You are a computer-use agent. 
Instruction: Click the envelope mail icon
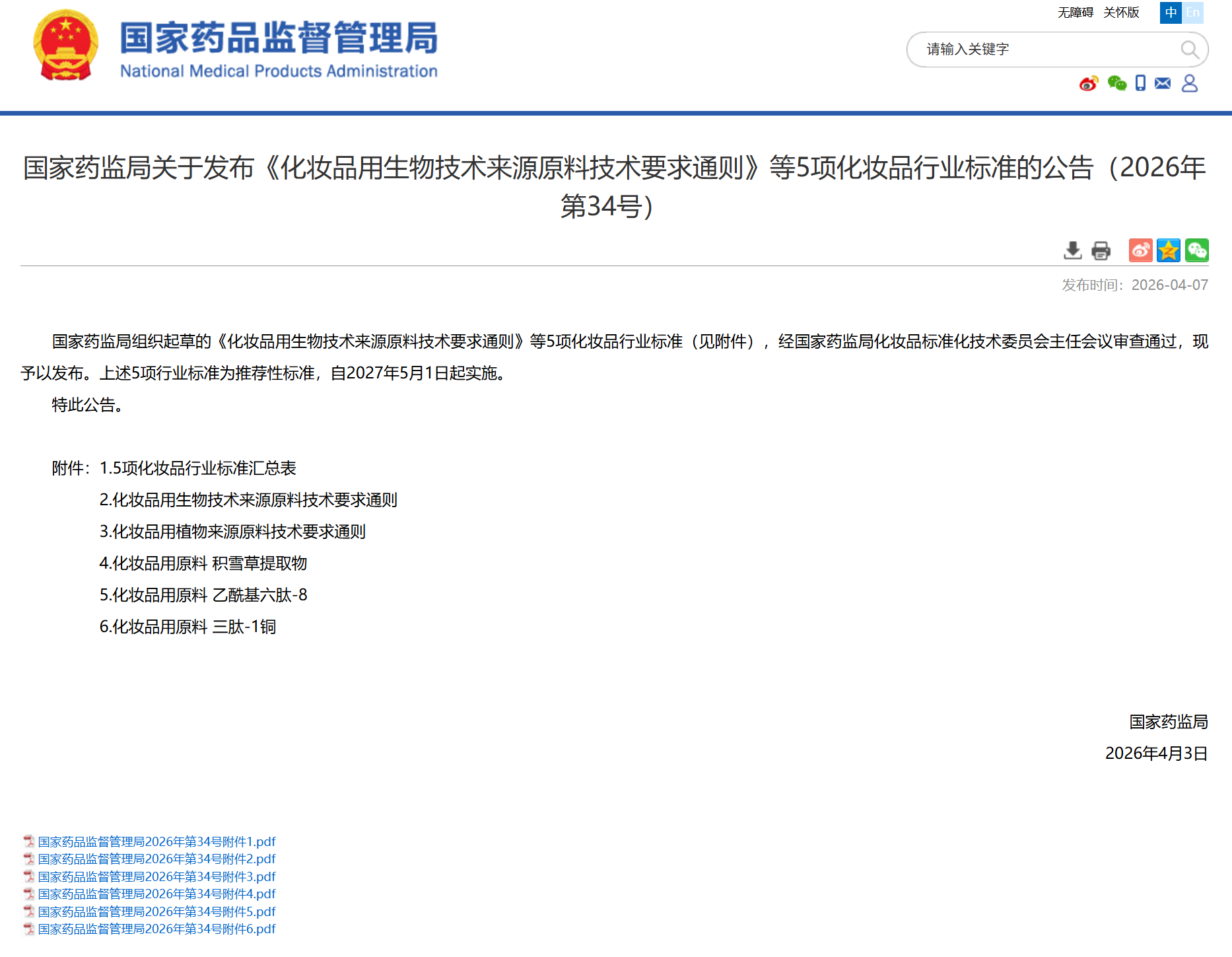(x=1163, y=83)
